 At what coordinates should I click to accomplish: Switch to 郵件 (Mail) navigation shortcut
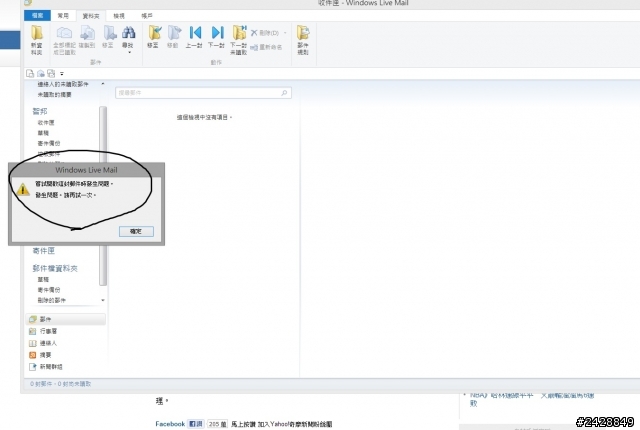65,319
